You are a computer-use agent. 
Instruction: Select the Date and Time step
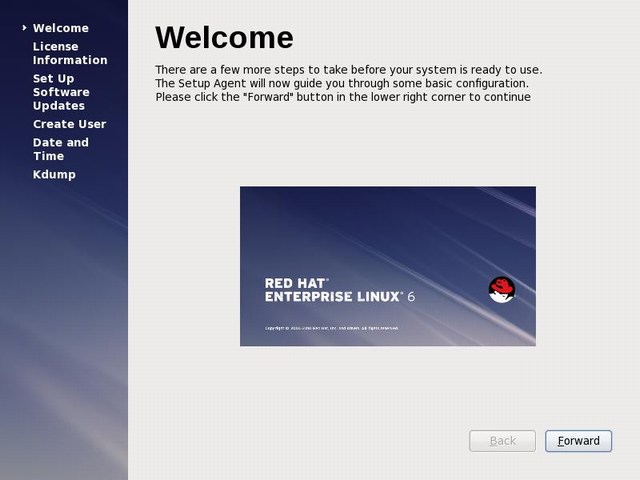(61, 149)
